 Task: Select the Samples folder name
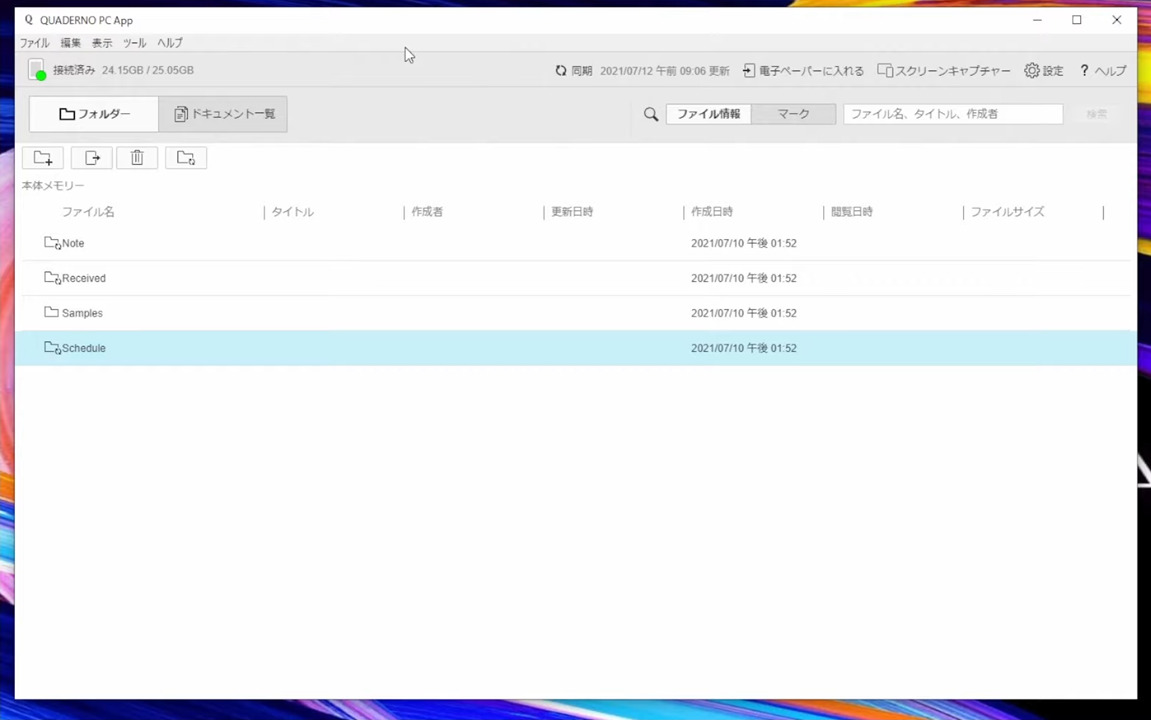pos(82,313)
